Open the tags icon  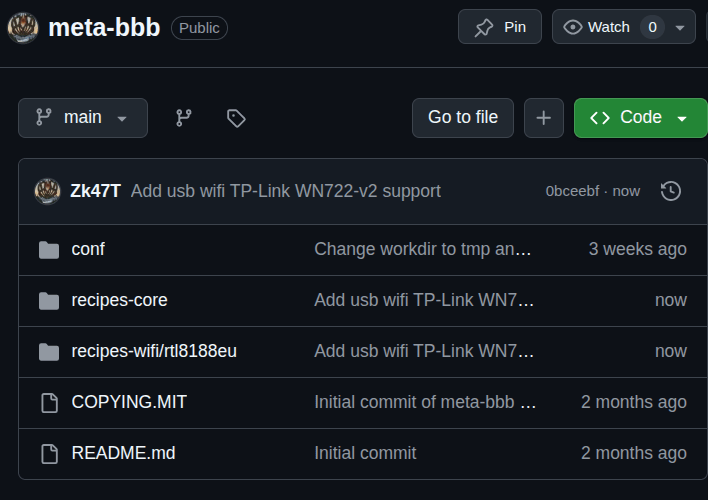[x=236, y=118]
